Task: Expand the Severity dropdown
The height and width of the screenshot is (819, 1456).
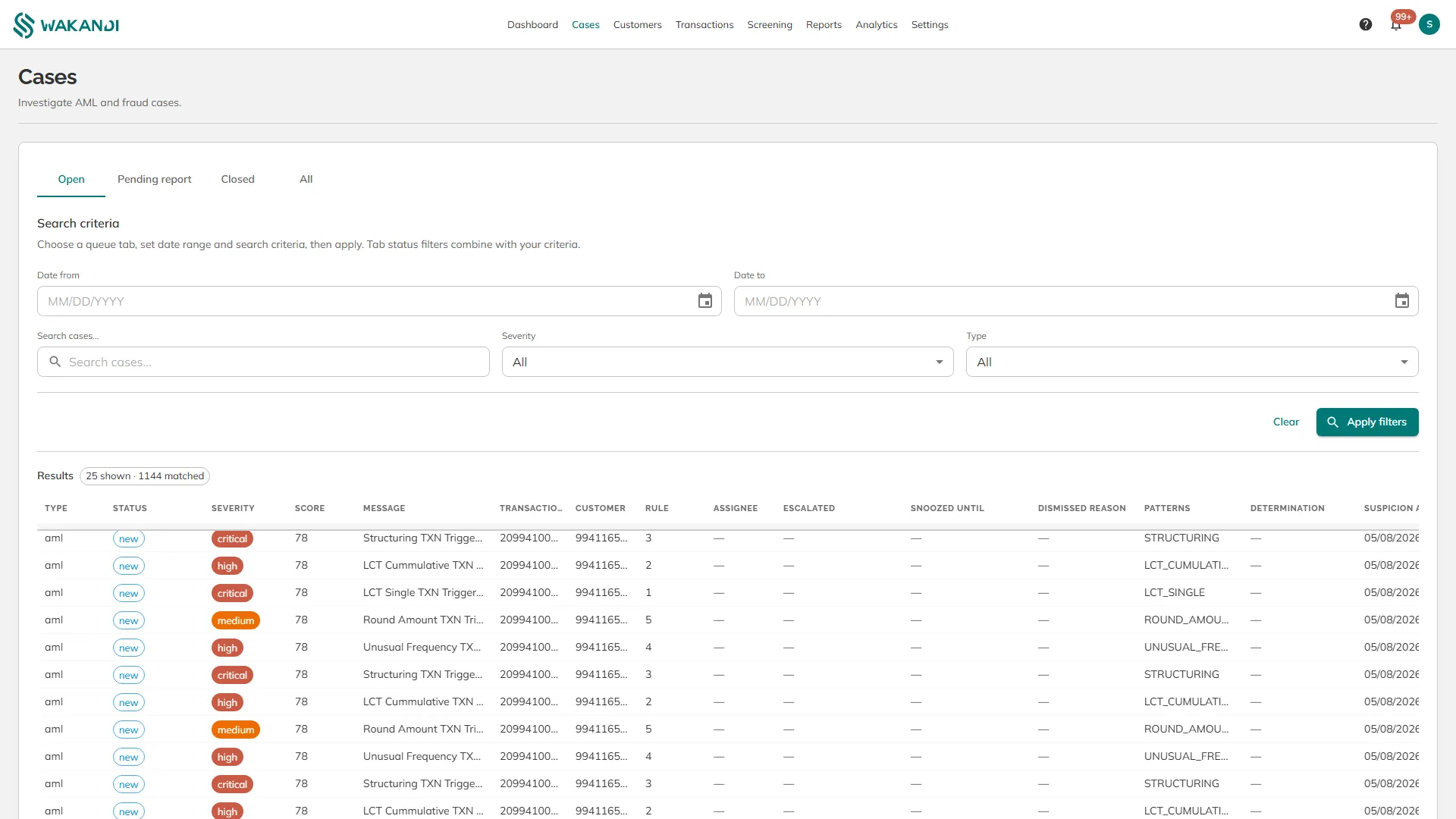Action: coord(727,362)
